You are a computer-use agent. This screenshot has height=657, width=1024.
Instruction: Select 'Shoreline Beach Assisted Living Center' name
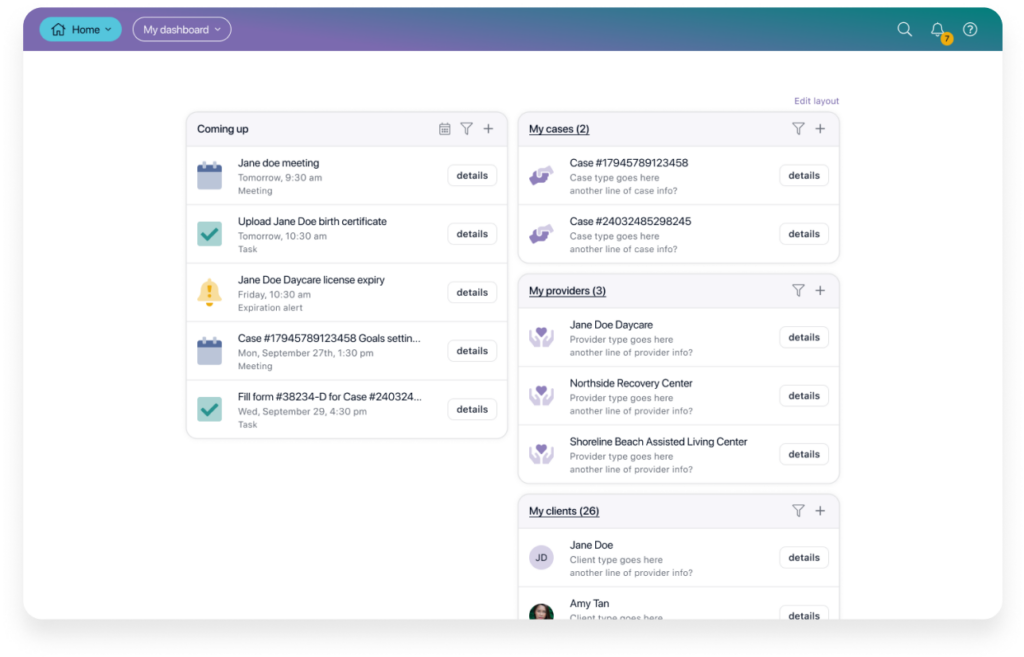click(x=658, y=441)
